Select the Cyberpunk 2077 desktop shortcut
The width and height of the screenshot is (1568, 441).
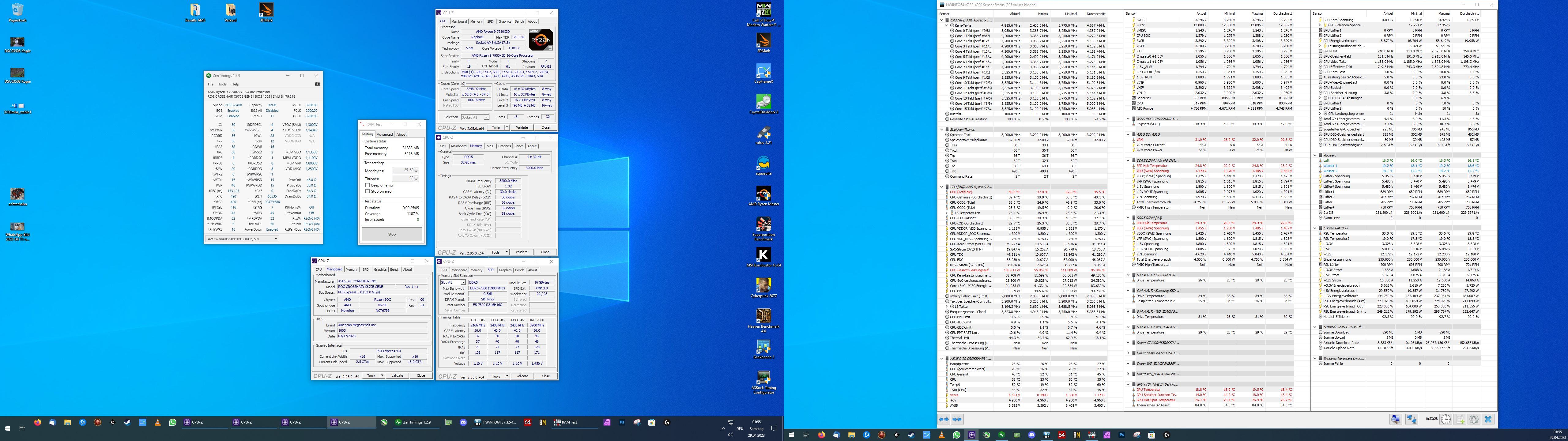[763, 288]
